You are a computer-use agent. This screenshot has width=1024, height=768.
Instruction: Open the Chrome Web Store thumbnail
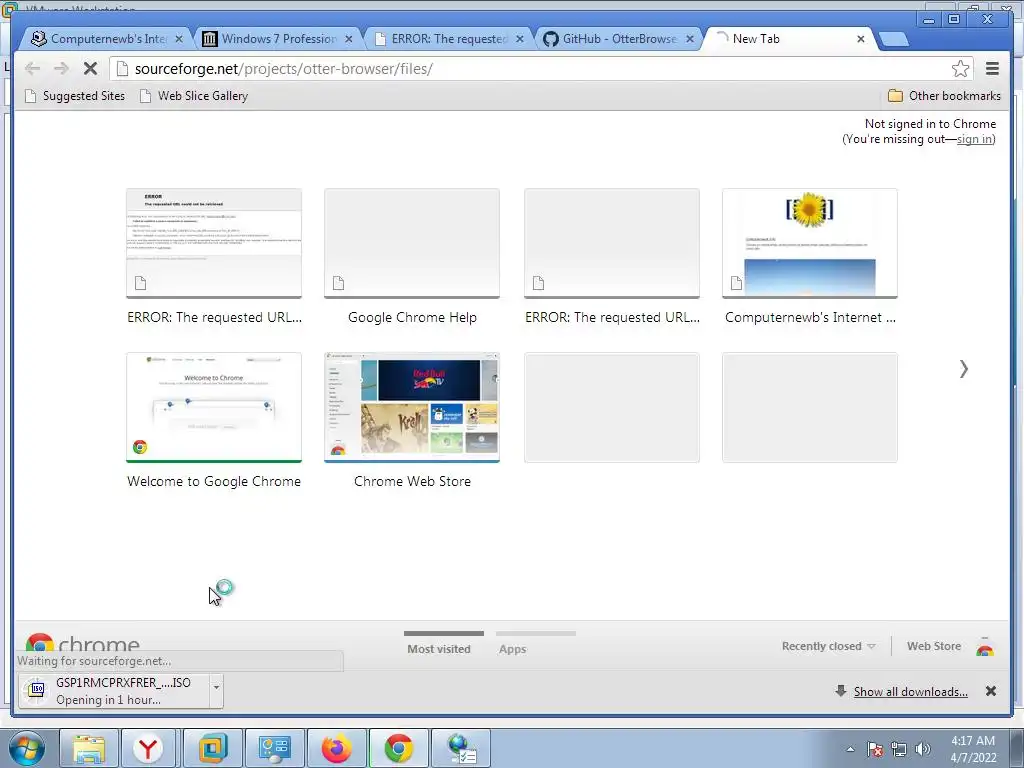tap(412, 408)
